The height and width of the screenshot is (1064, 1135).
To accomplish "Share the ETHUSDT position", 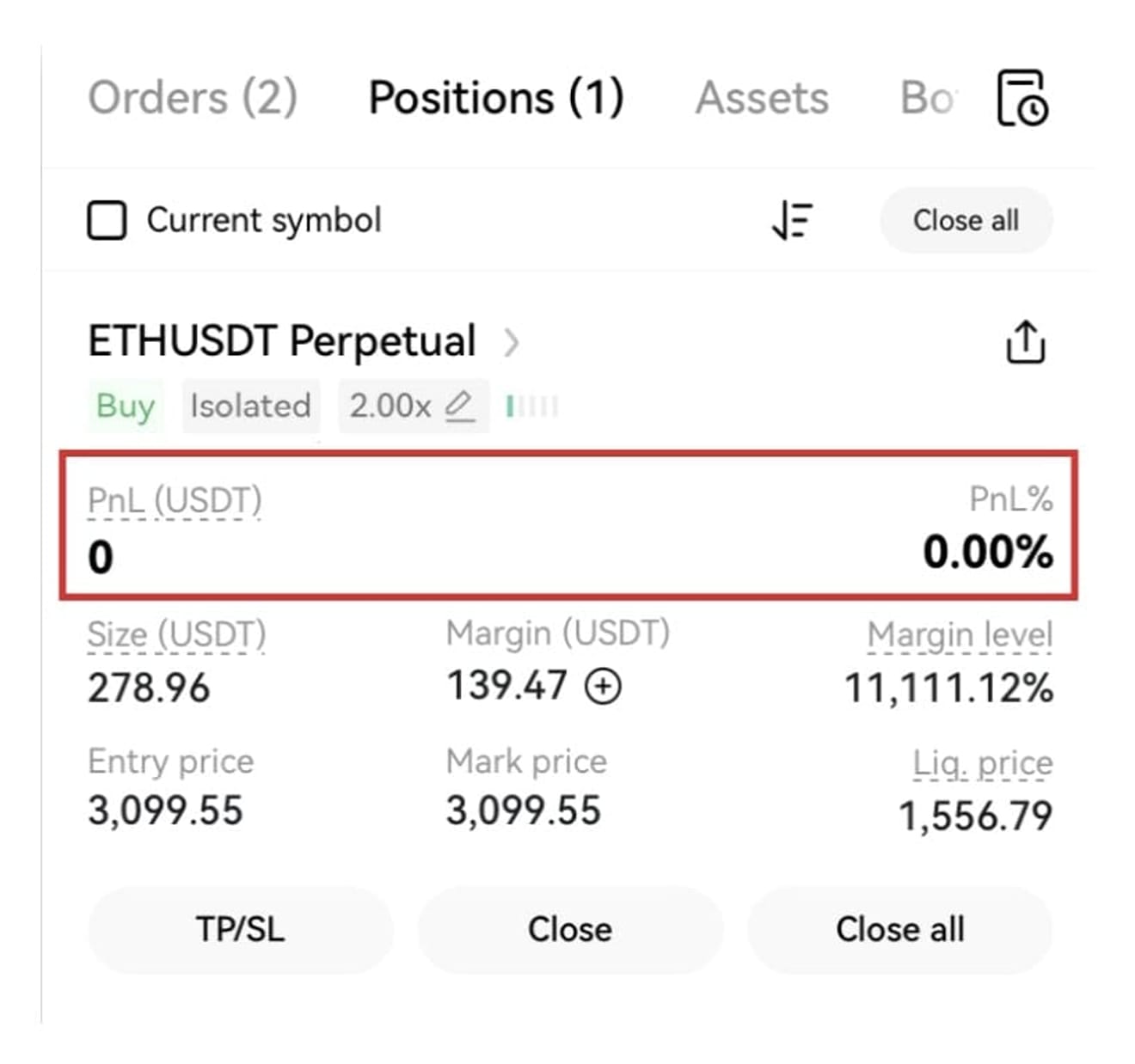I will (1025, 342).
